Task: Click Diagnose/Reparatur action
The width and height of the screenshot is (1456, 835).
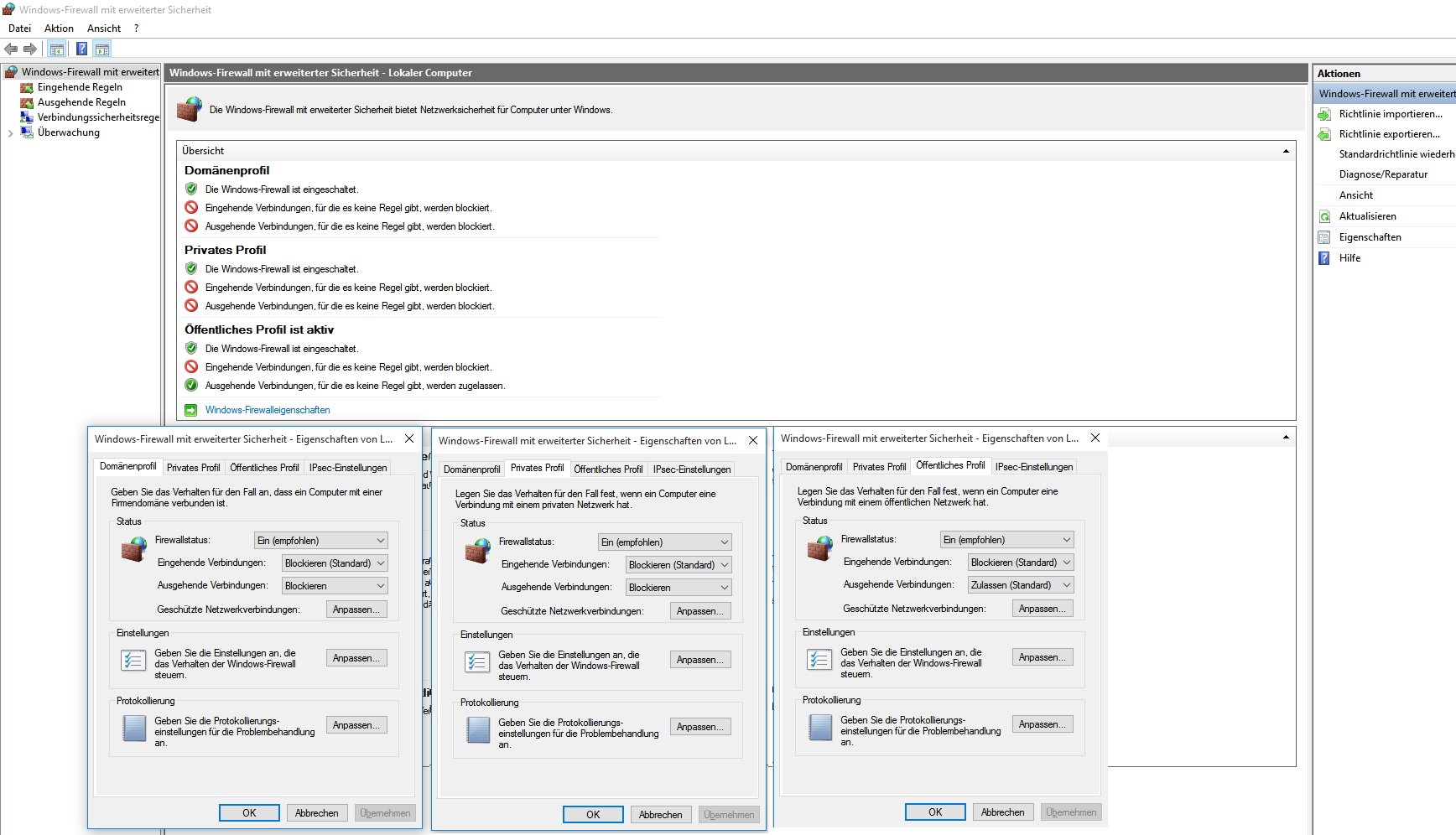Action: click(1383, 174)
